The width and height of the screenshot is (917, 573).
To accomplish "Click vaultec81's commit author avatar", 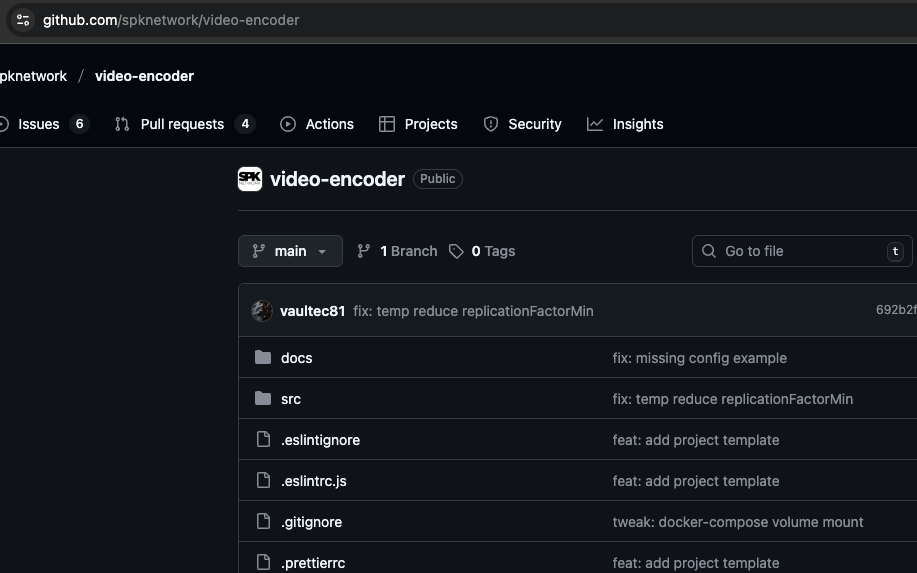I will (x=262, y=311).
